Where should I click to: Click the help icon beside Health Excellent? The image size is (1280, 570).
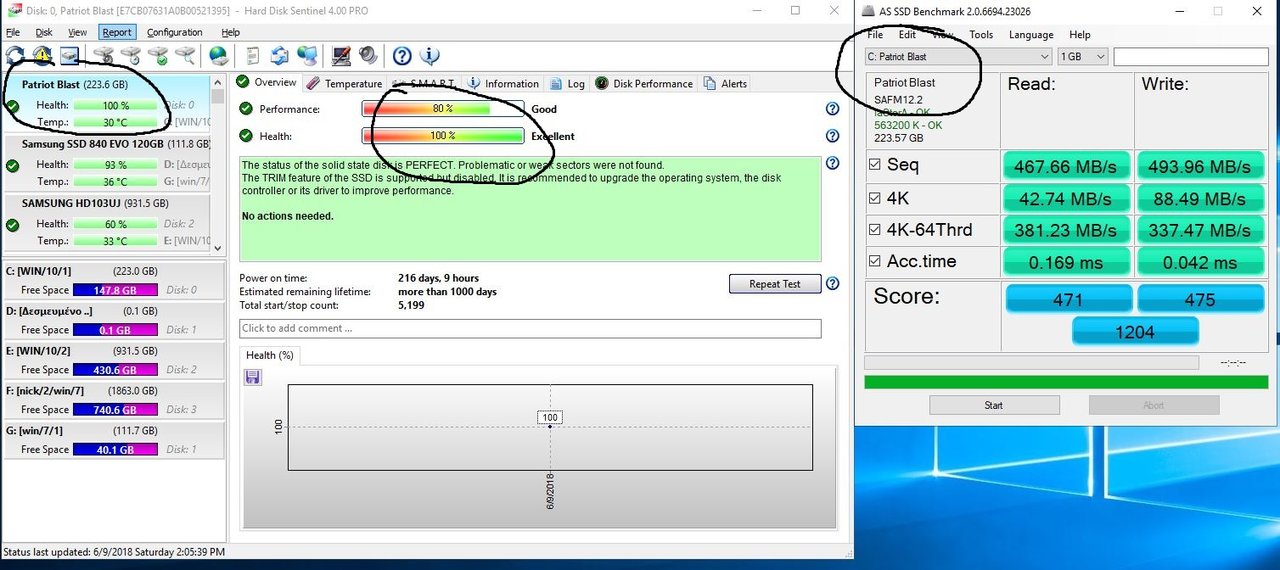[x=832, y=136]
